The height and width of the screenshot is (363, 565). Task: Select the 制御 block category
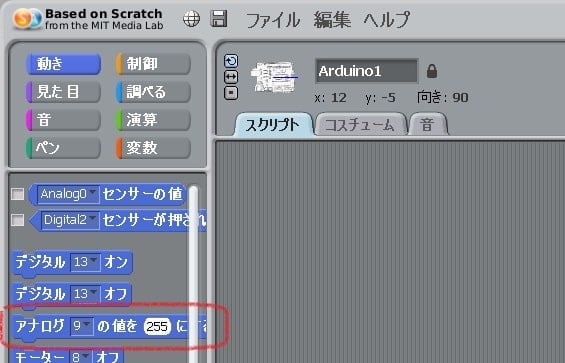click(153, 64)
